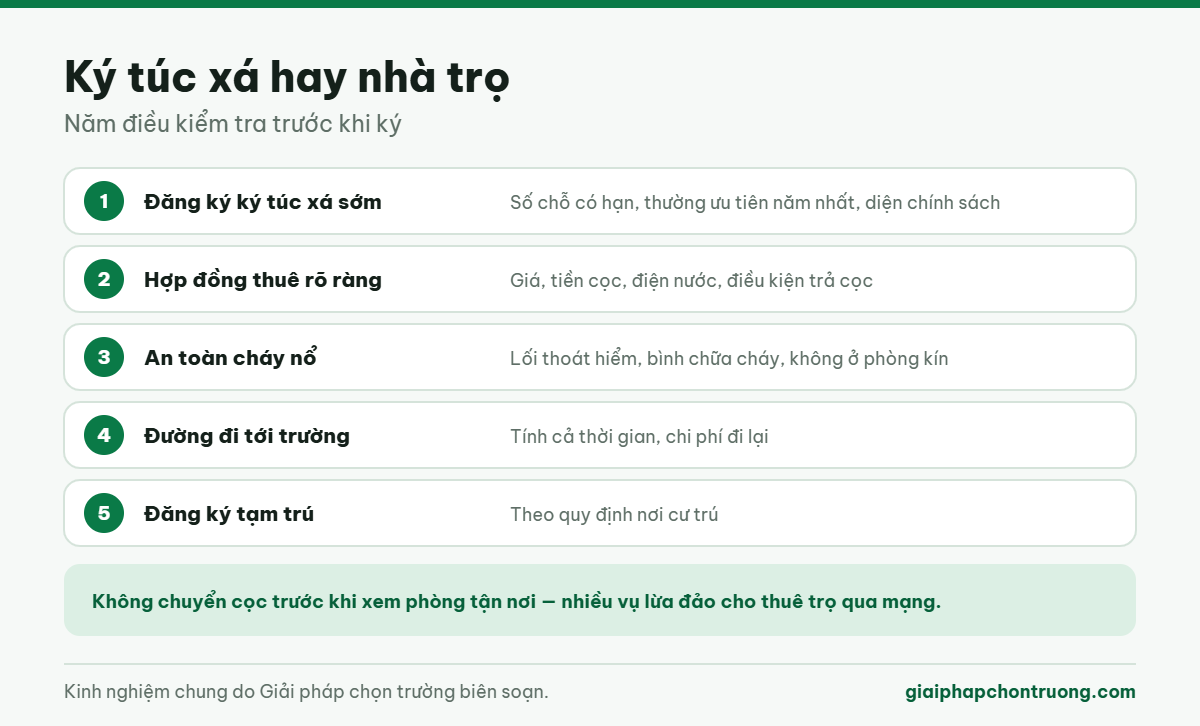Select the title "Ký túc xá hay nhà trọ"

coord(287,78)
